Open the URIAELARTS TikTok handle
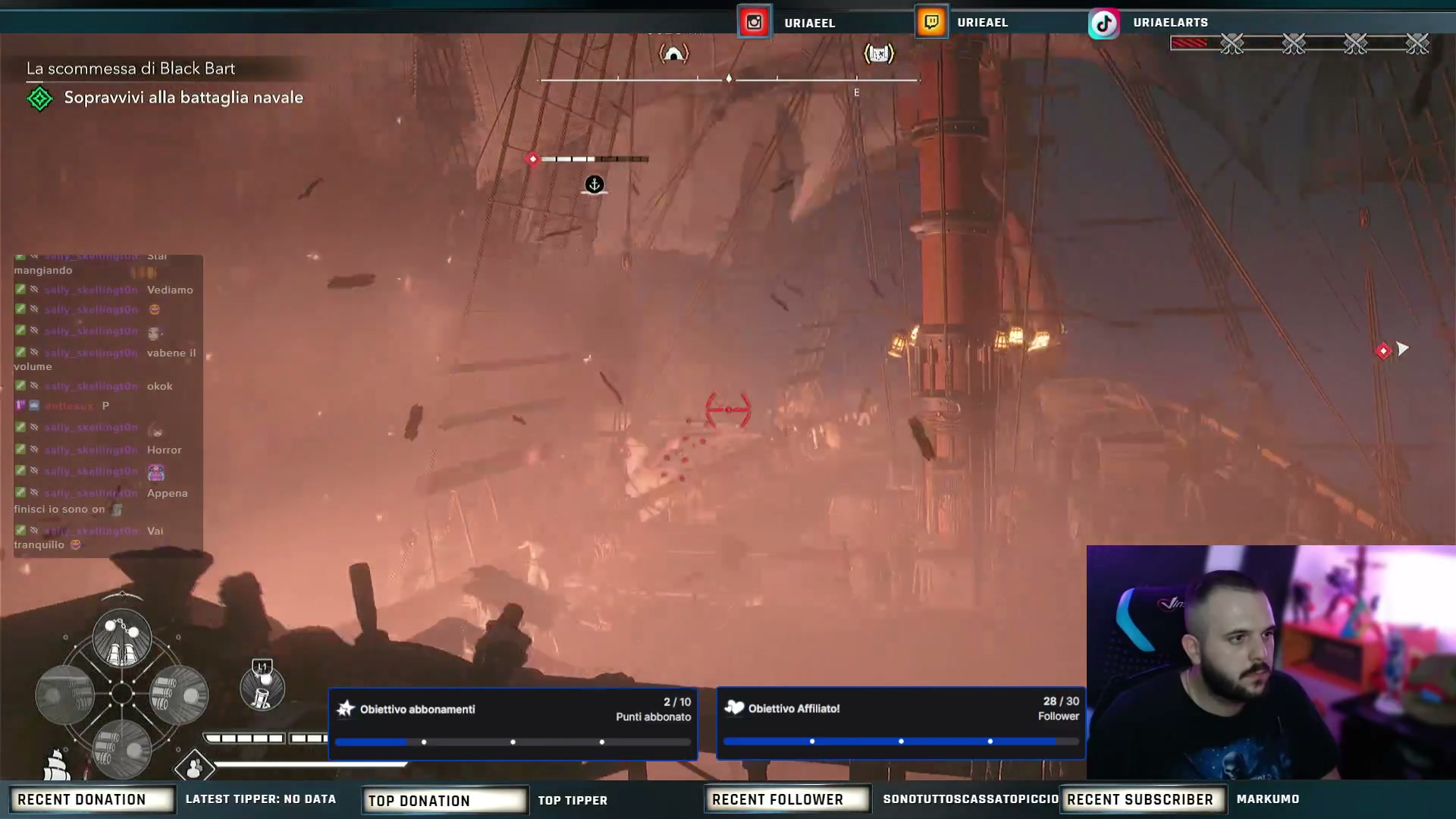Screen dimensions: 1456x819 (1170, 23)
